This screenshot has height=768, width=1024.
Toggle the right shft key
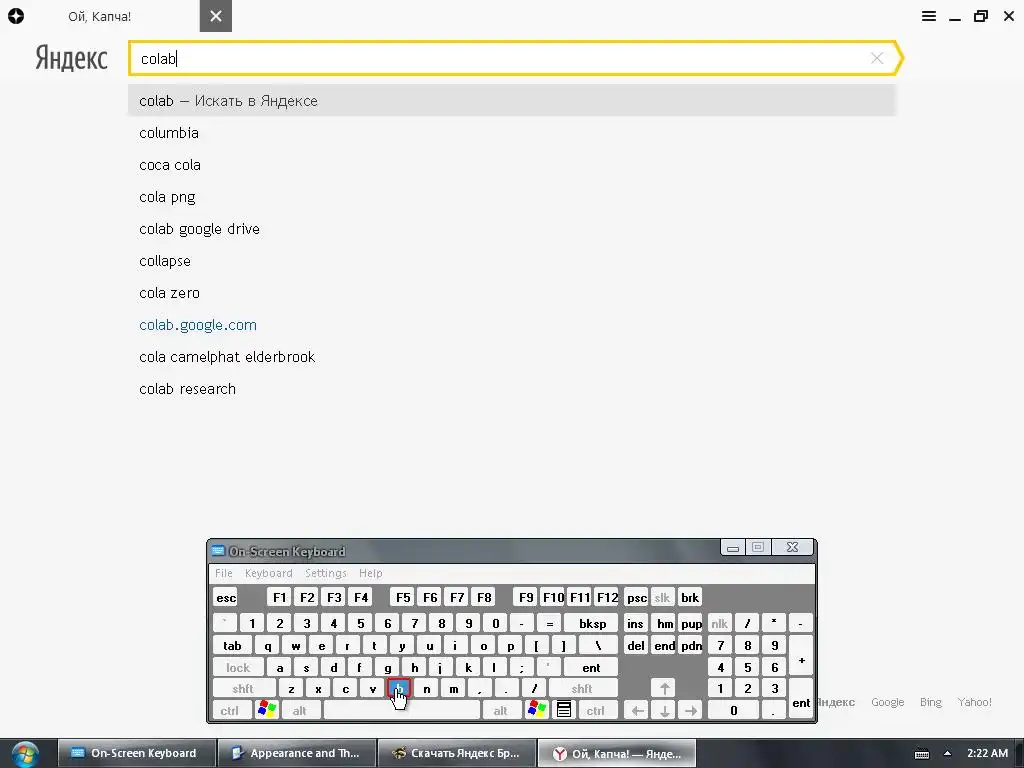pos(582,688)
